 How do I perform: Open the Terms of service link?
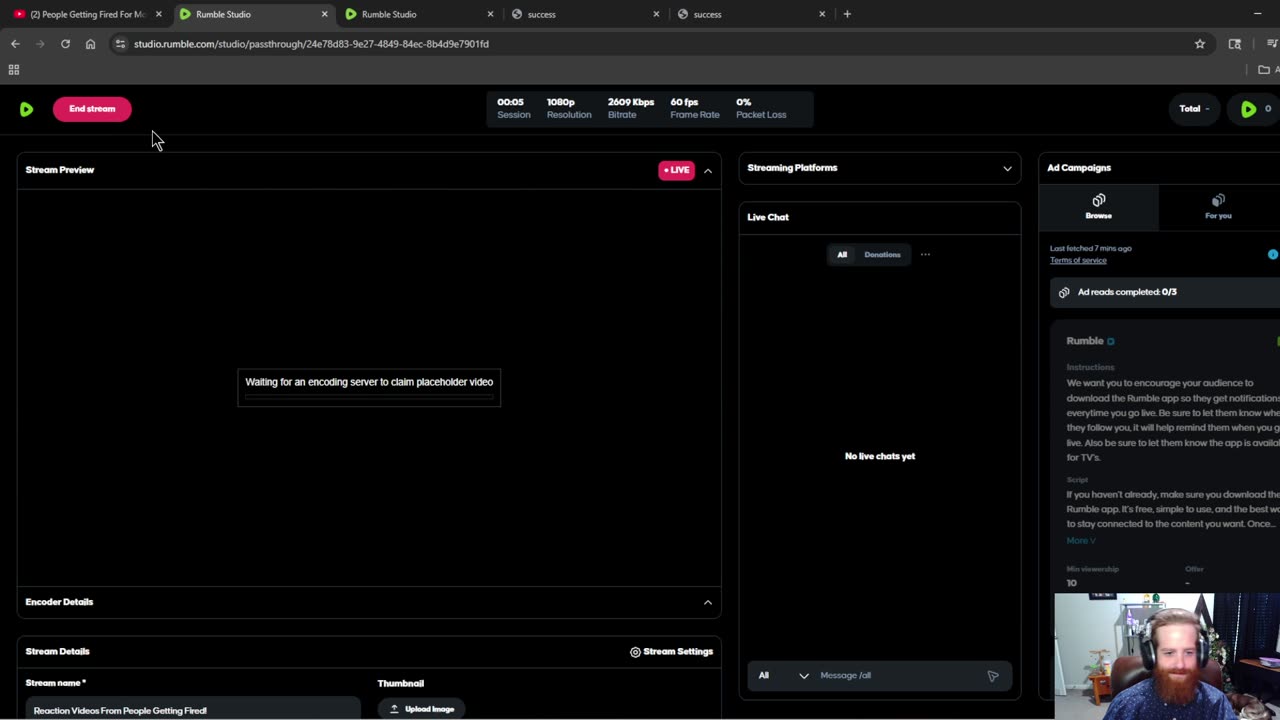(1078, 260)
